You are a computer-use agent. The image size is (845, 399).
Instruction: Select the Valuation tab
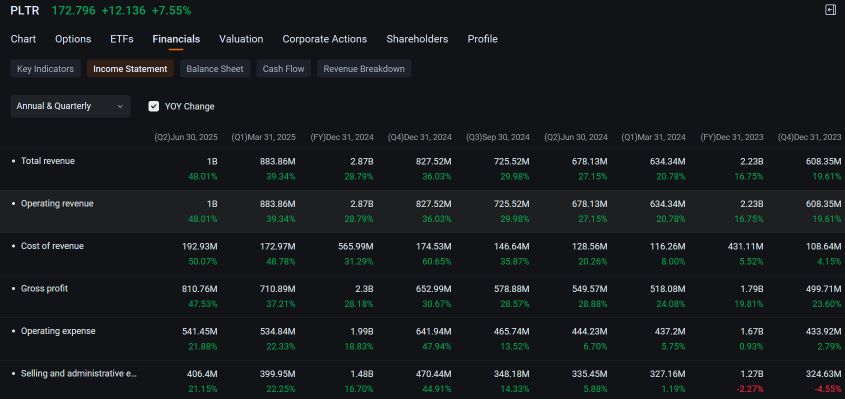[241, 39]
